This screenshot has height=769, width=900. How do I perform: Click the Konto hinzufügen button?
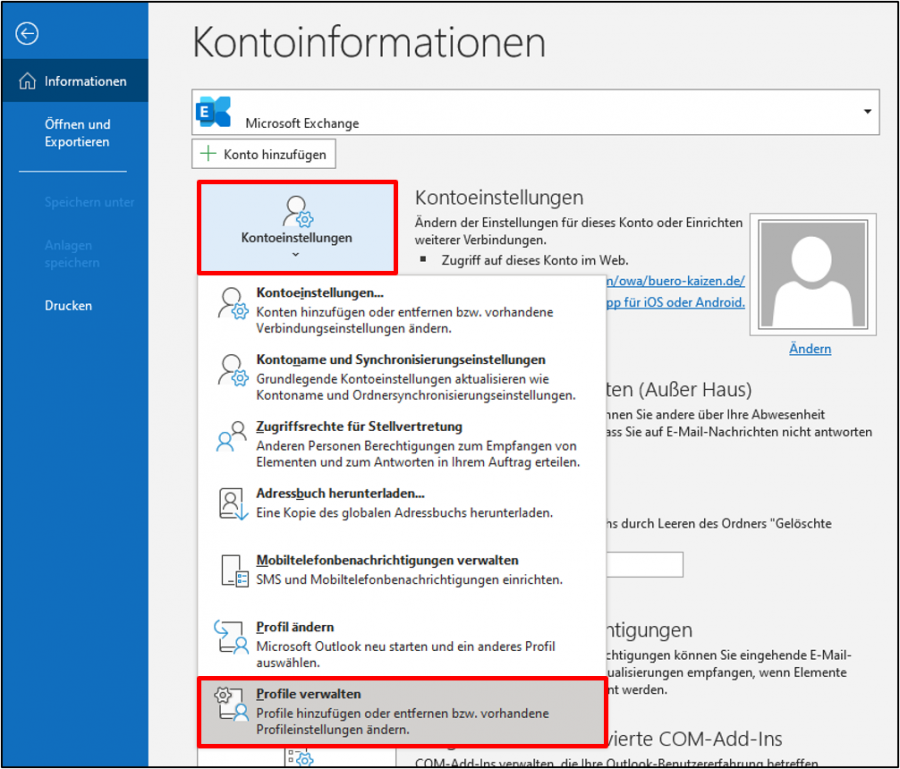[x=264, y=154]
